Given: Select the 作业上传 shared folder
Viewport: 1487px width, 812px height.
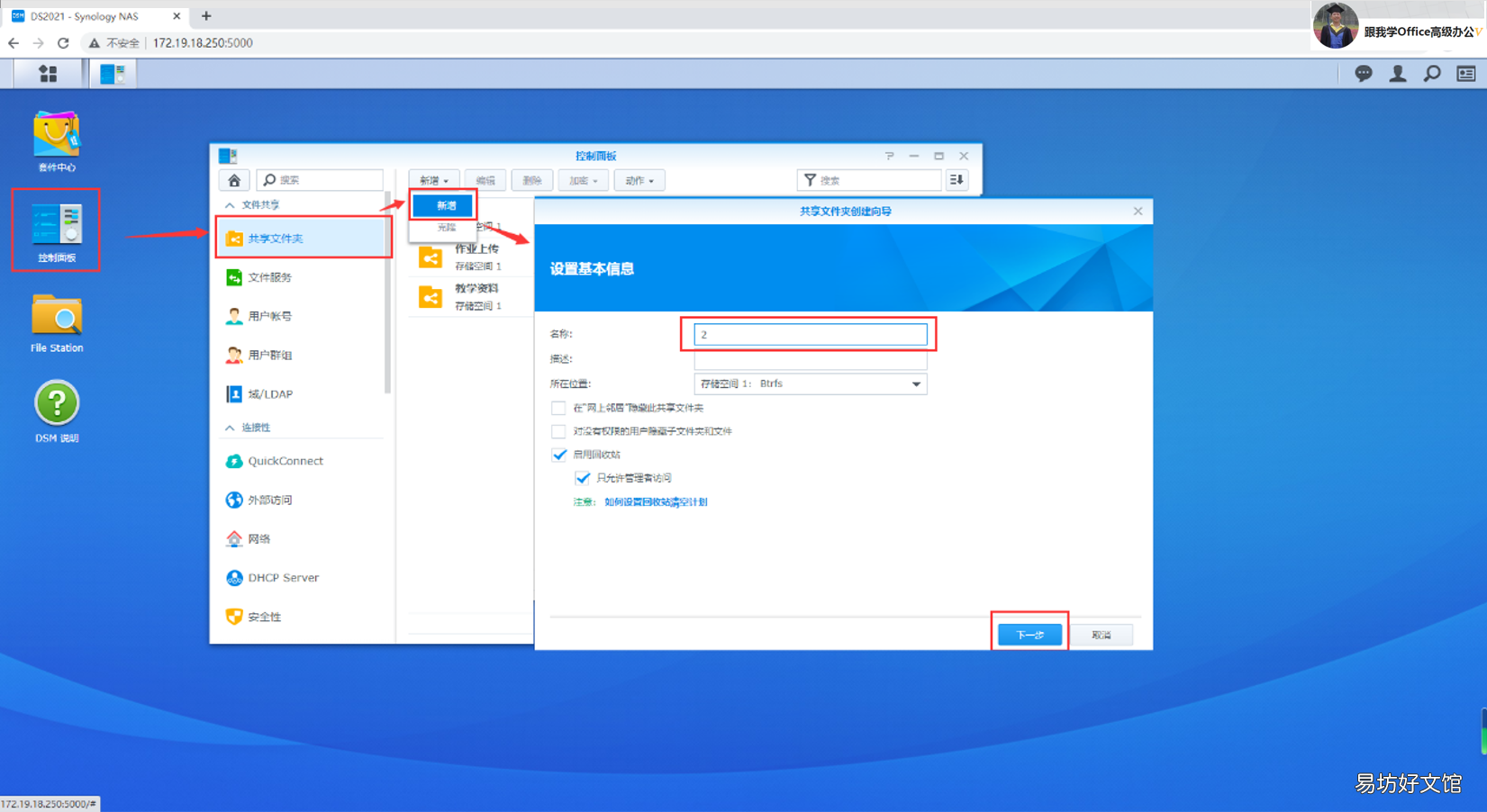Looking at the screenshot, I should 471,257.
